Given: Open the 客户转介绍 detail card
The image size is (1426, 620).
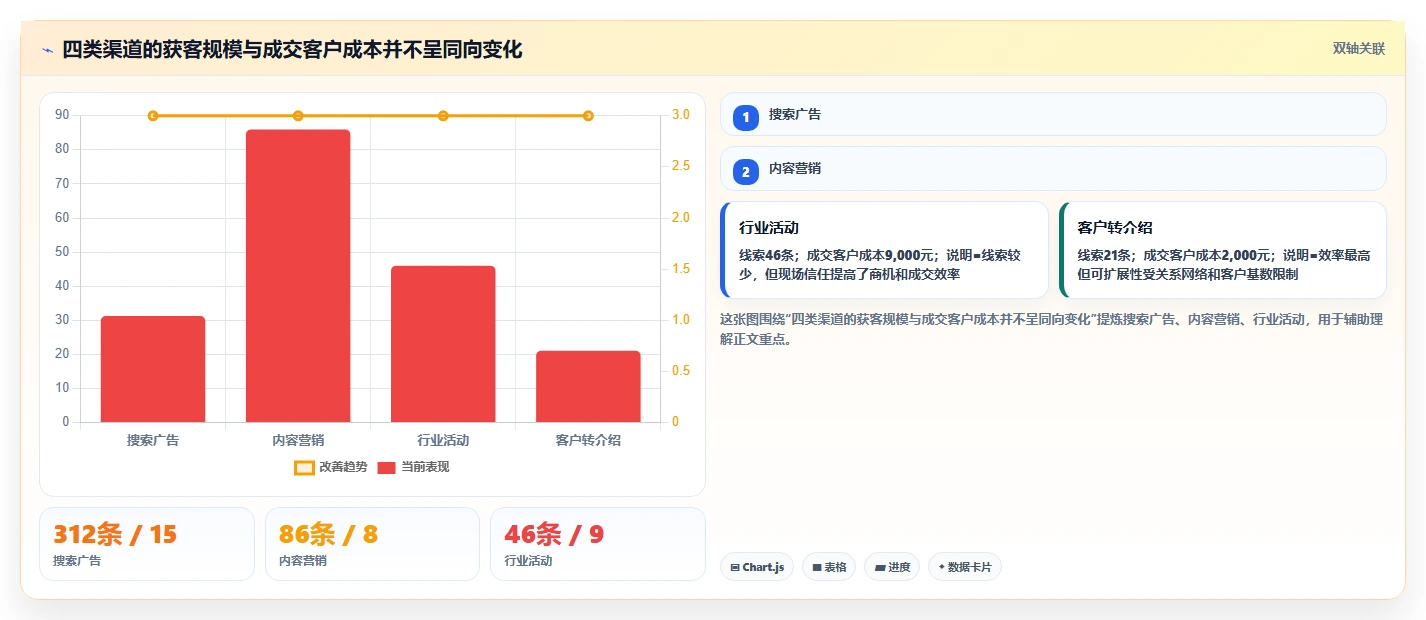Looking at the screenshot, I should point(1223,250).
